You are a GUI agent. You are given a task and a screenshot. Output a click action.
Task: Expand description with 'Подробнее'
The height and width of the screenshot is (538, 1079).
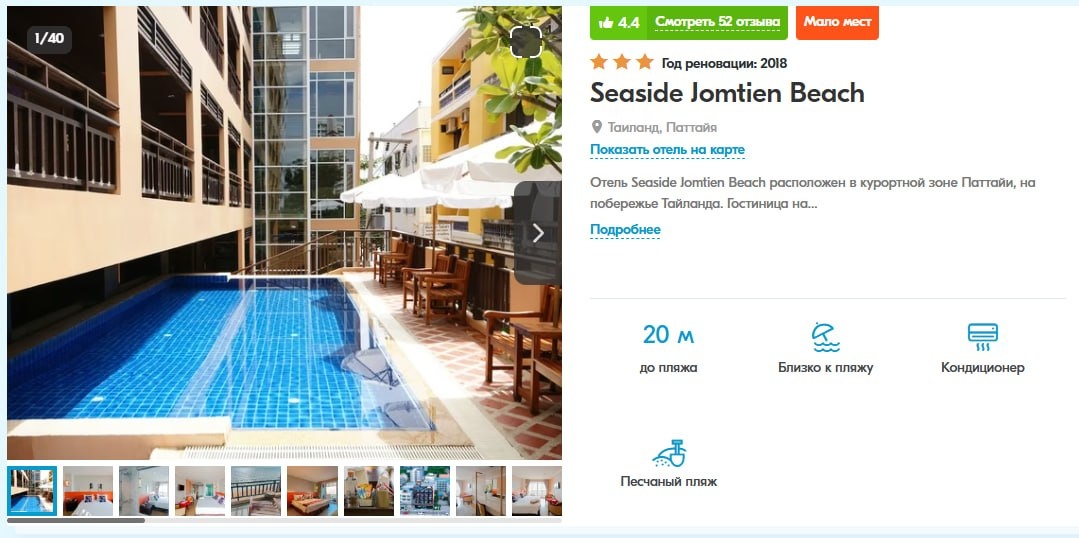pos(625,230)
